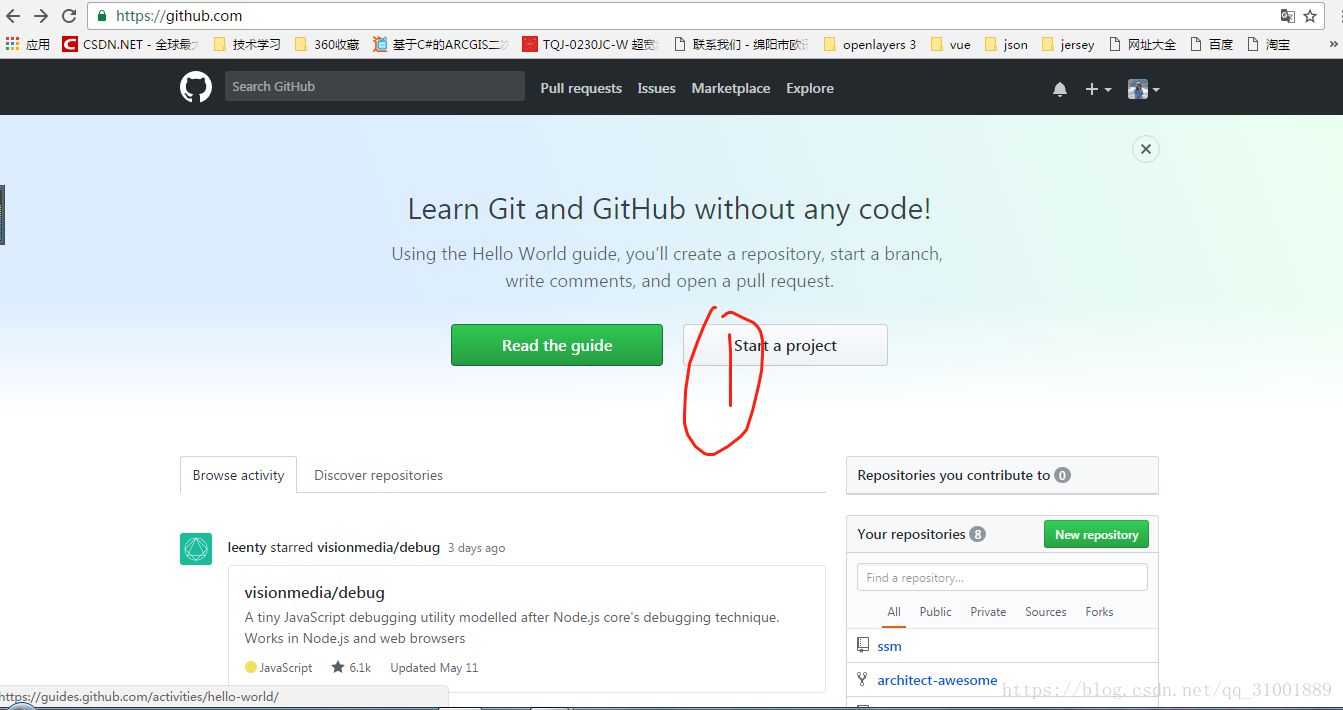The image size is (1343, 710).
Task: Click the star count 6.1k icon
Action: (338, 667)
